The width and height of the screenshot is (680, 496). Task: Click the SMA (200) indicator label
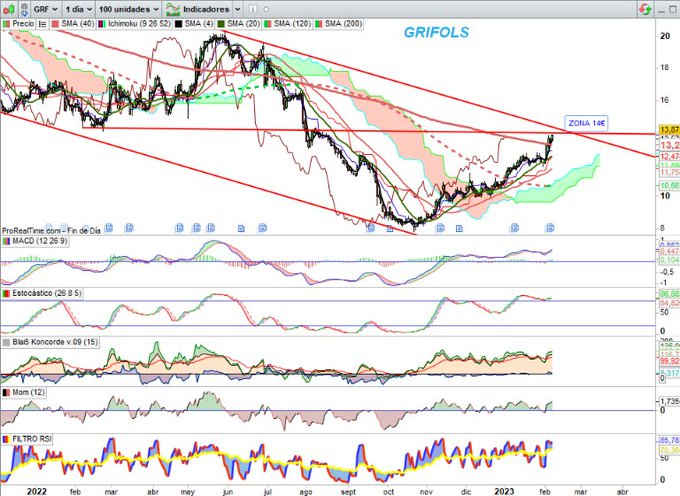tap(343, 23)
